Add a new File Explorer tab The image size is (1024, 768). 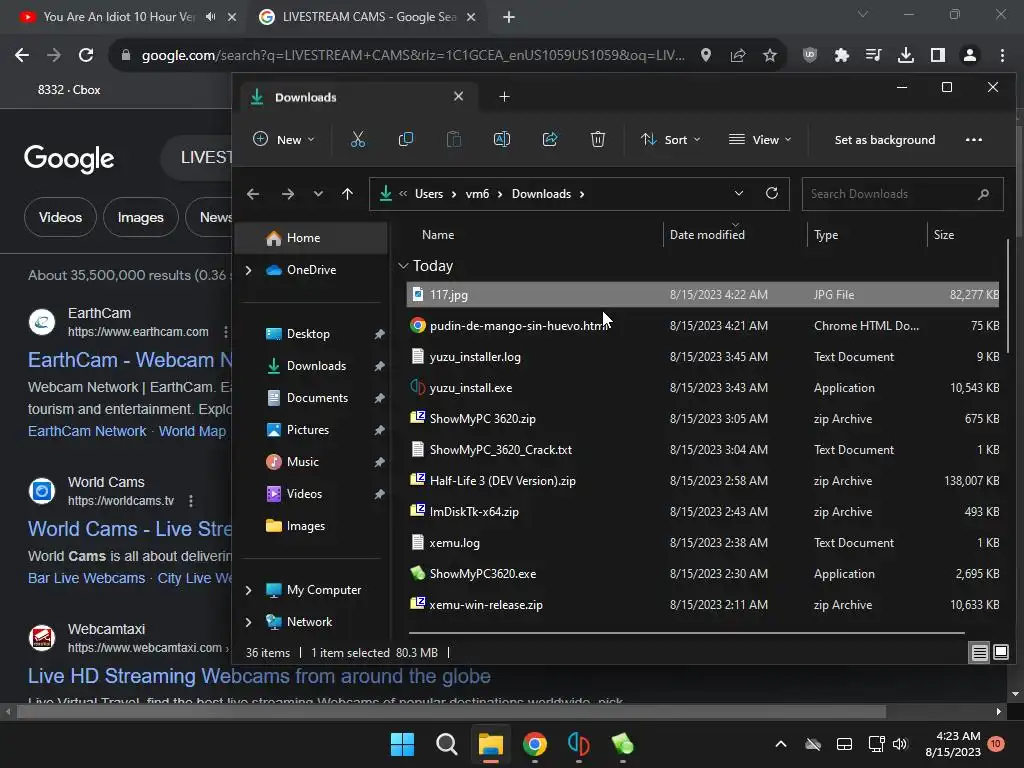(x=504, y=97)
